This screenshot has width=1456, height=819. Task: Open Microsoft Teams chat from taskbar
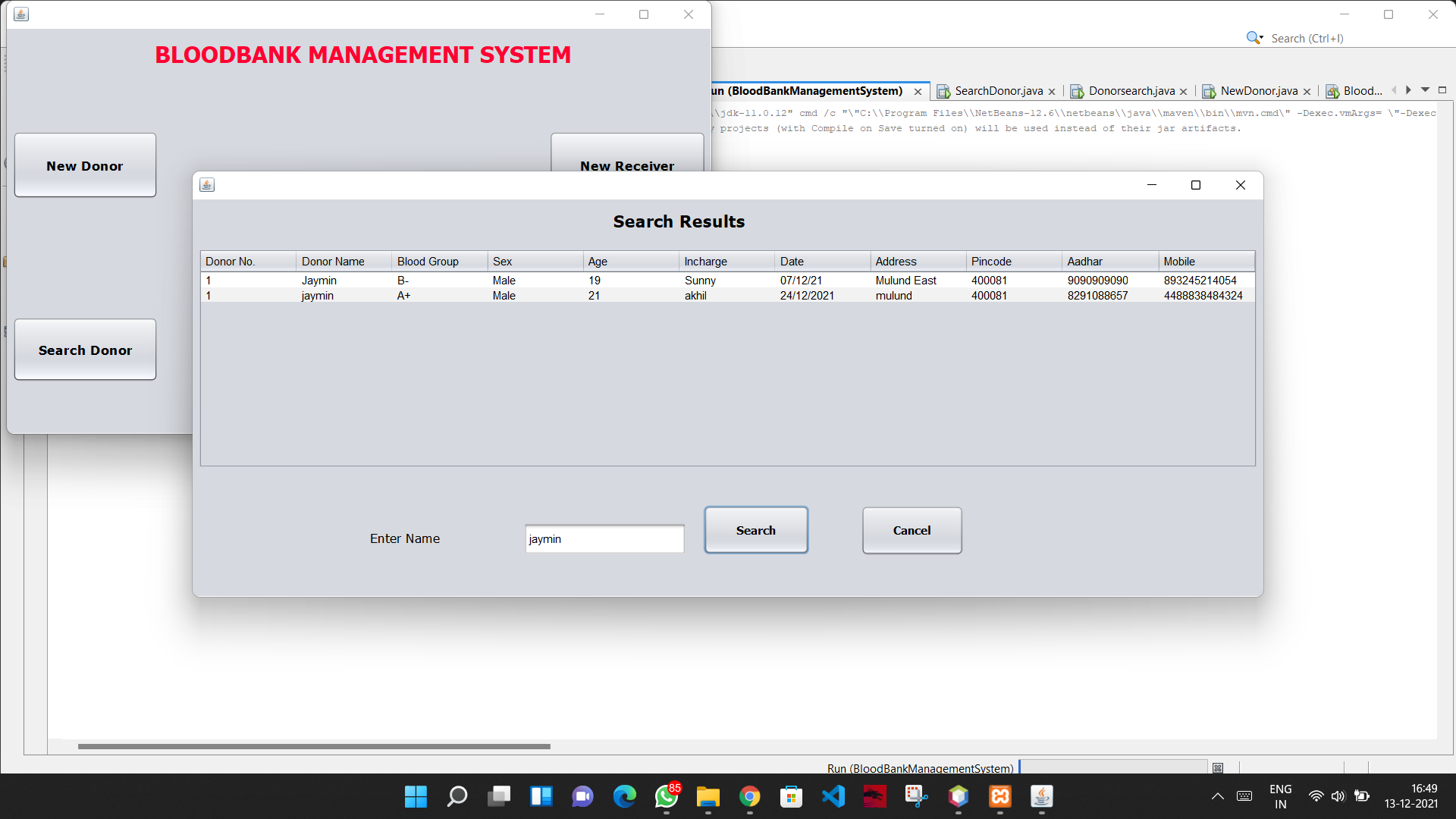[582, 796]
